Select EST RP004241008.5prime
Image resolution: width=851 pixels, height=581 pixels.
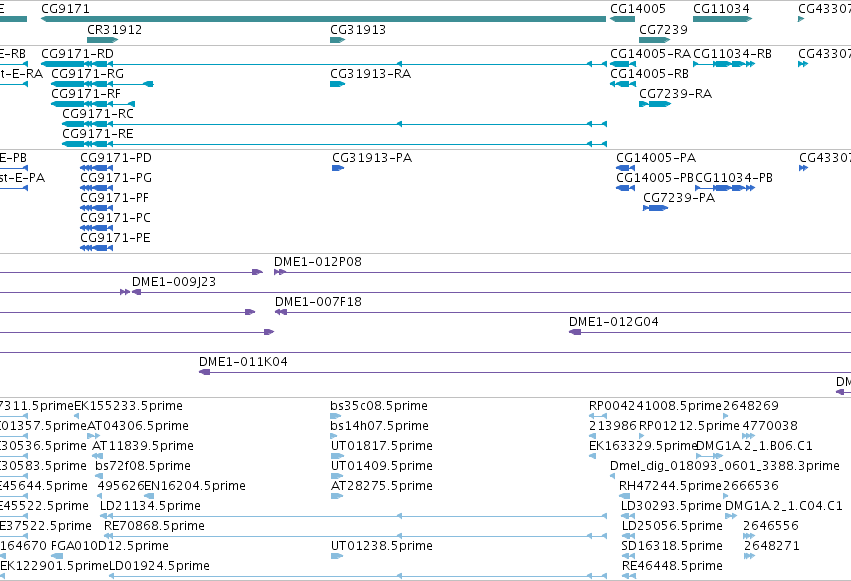598,416
